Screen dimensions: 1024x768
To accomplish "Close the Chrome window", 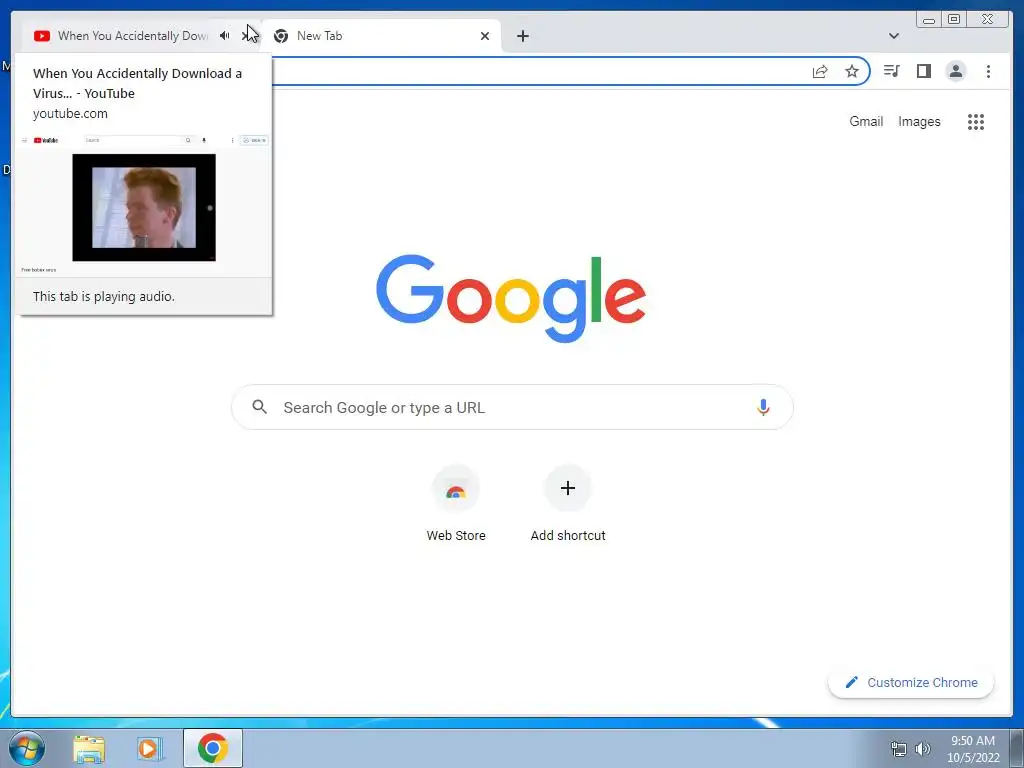I will [988, 20].
